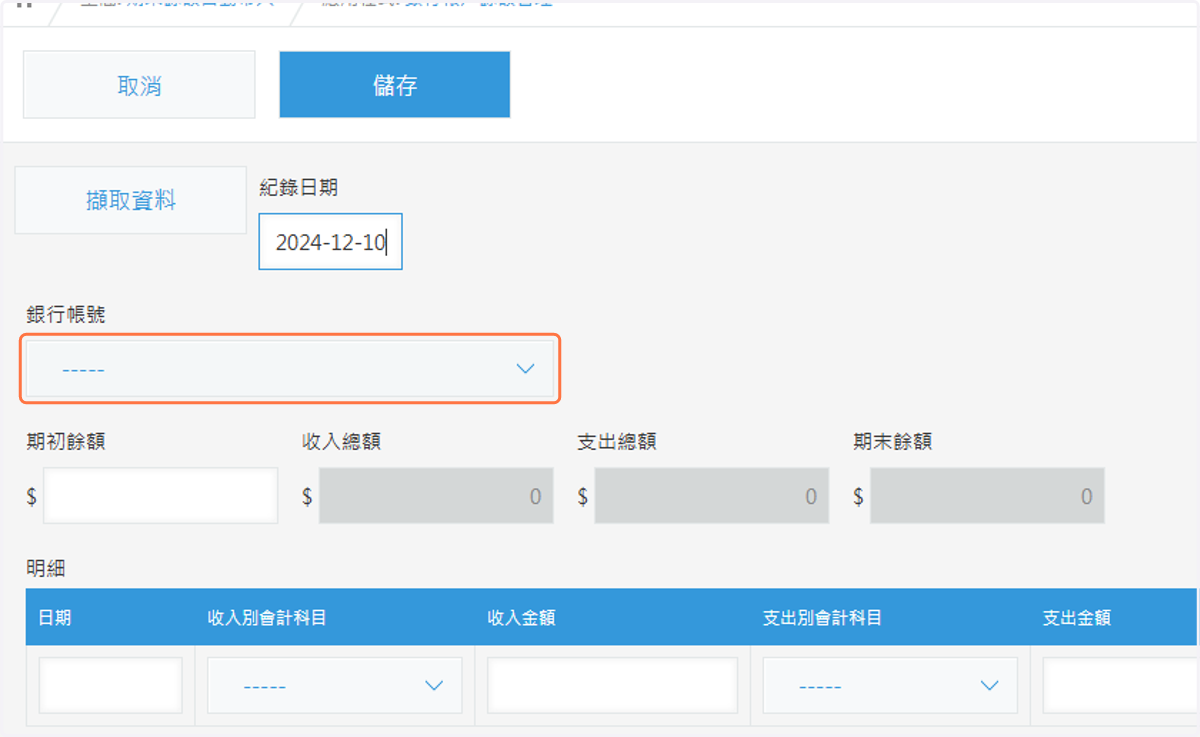This screenshot has height=737, width=1200.
Task: Open the 收入別會計科目 dropdown
Action: click(x=334, y=685)
